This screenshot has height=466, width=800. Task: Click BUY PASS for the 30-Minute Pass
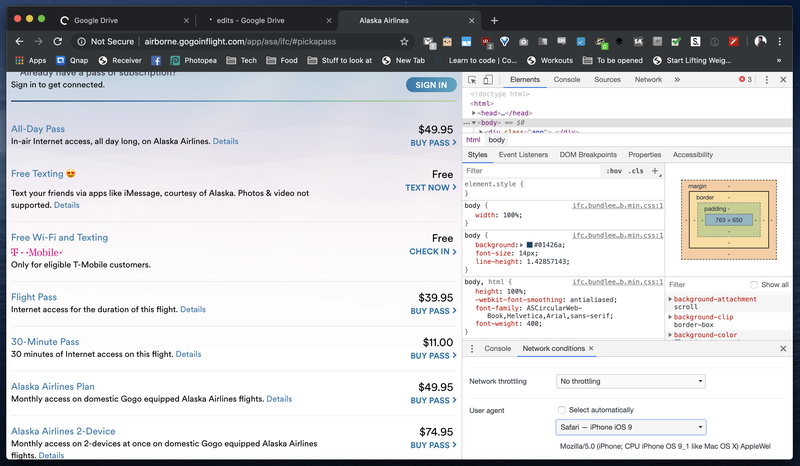tap(433, 356)
